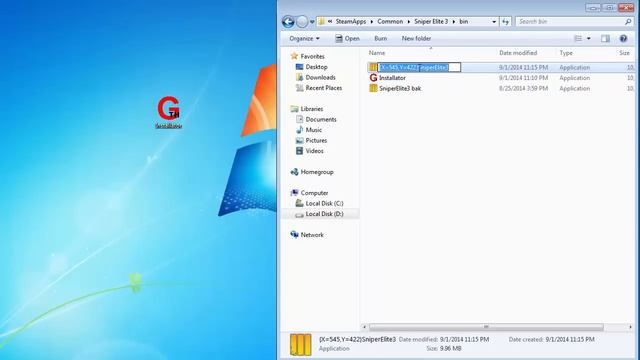Screen dimensions: 640x360
Task: Open Local Disk (C:)
Action: [324, 203]
